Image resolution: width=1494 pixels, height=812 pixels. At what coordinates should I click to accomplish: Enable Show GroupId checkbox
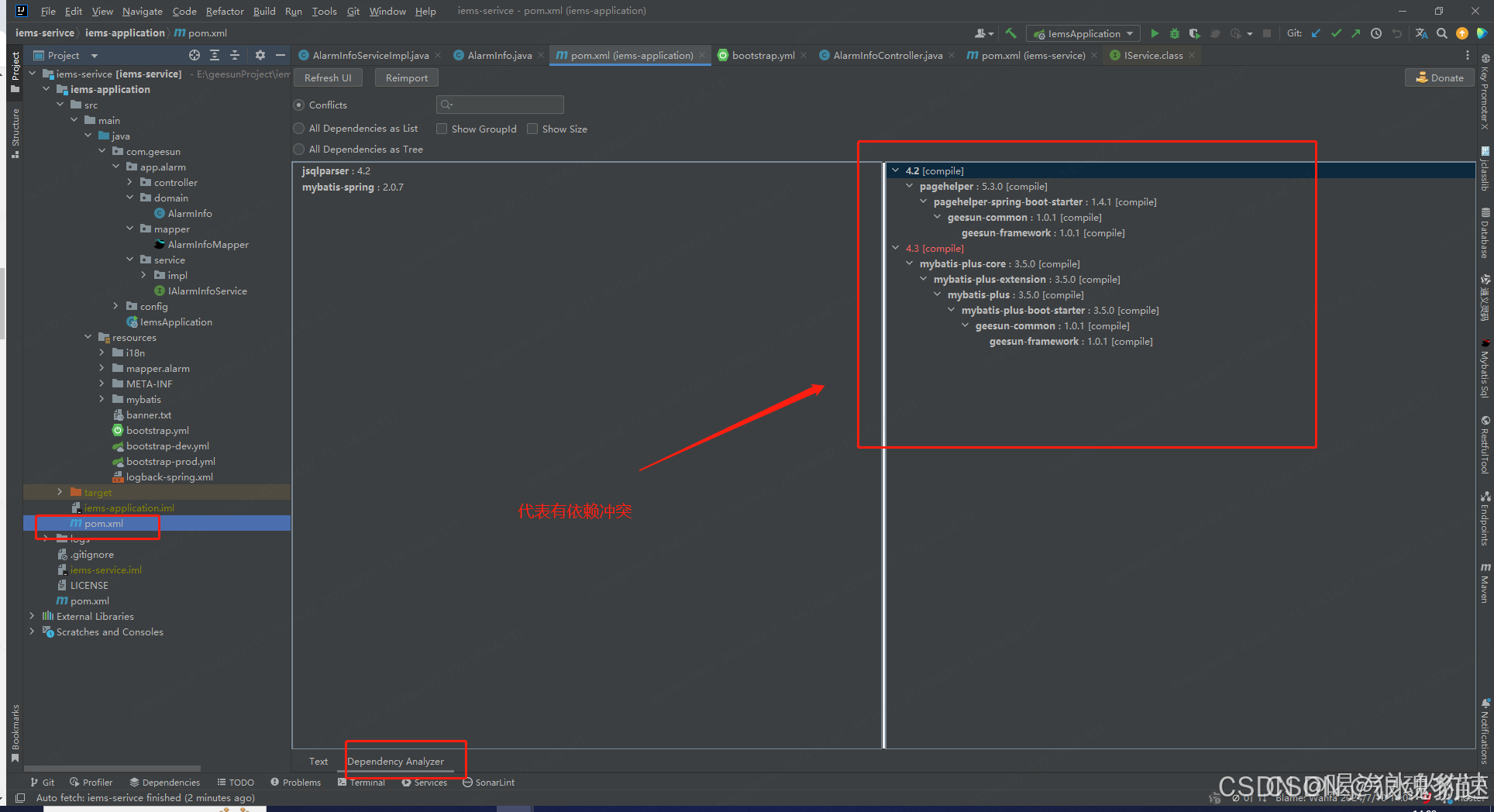click(442, 129)
